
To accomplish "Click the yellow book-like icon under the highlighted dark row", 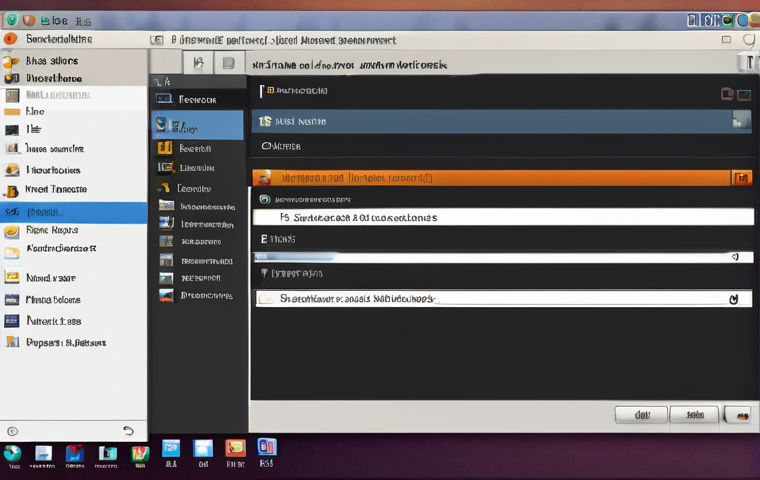I will (x=165, y=147).
